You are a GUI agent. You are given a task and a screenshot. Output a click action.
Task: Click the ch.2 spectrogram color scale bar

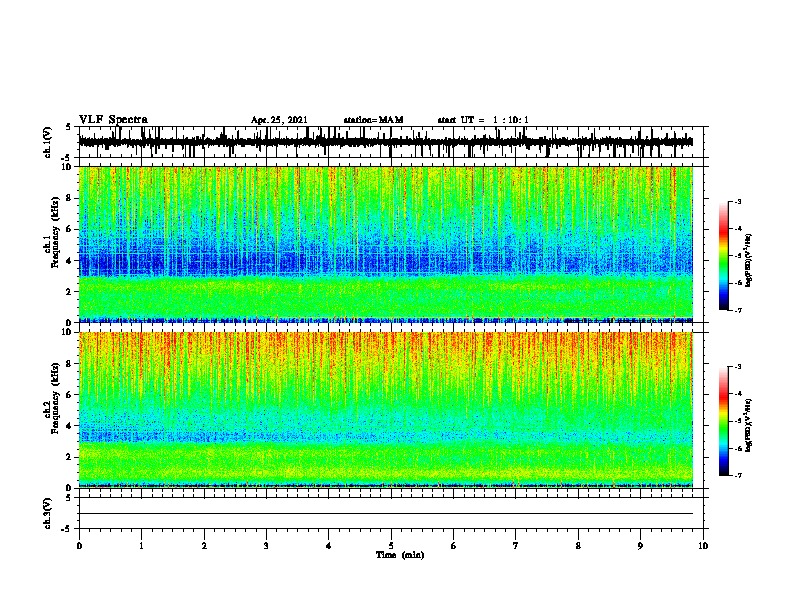tap(723, 421)
